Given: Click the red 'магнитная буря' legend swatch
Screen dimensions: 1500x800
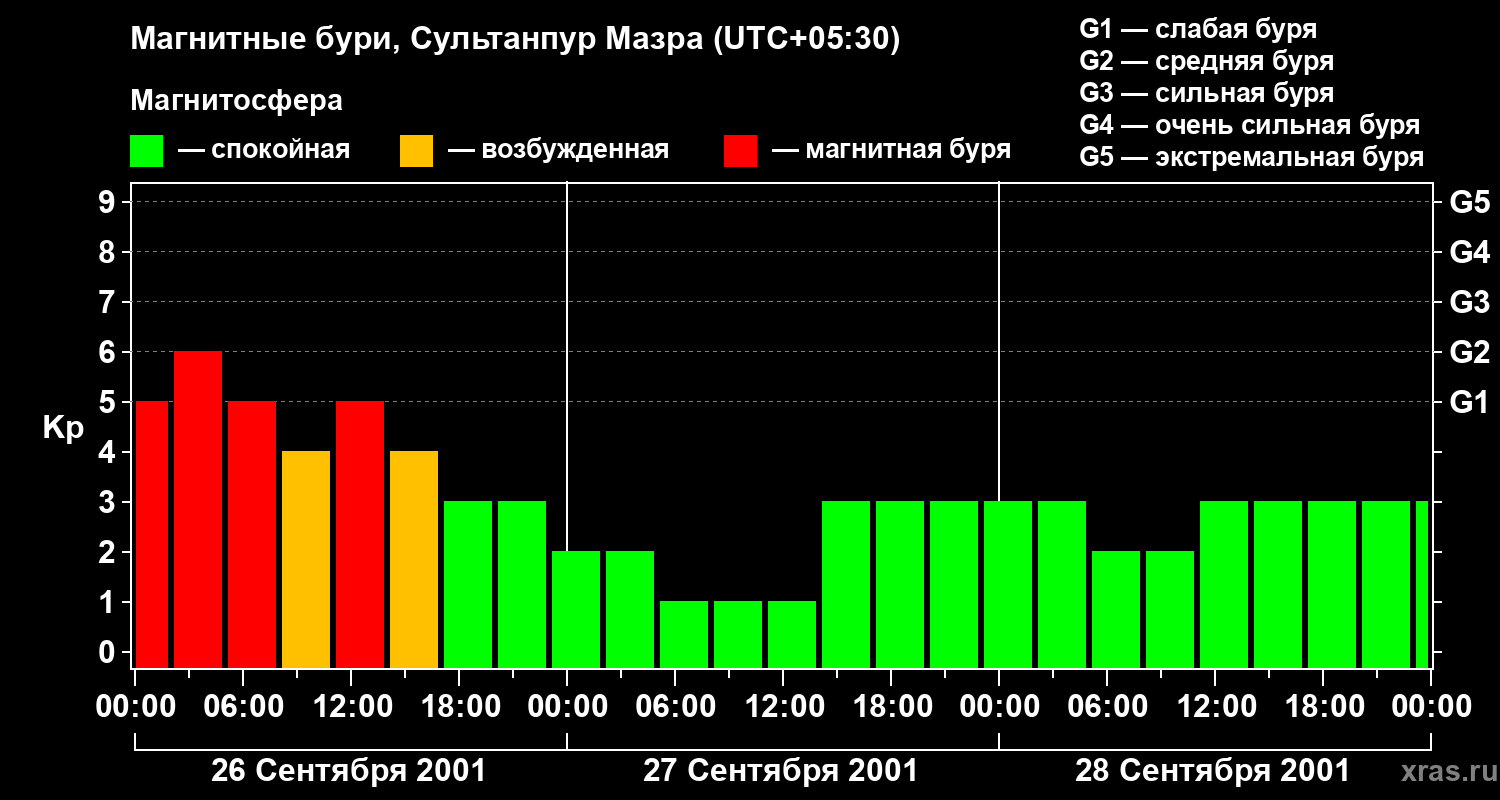Looking at the screenshot, I should [741, 151].
